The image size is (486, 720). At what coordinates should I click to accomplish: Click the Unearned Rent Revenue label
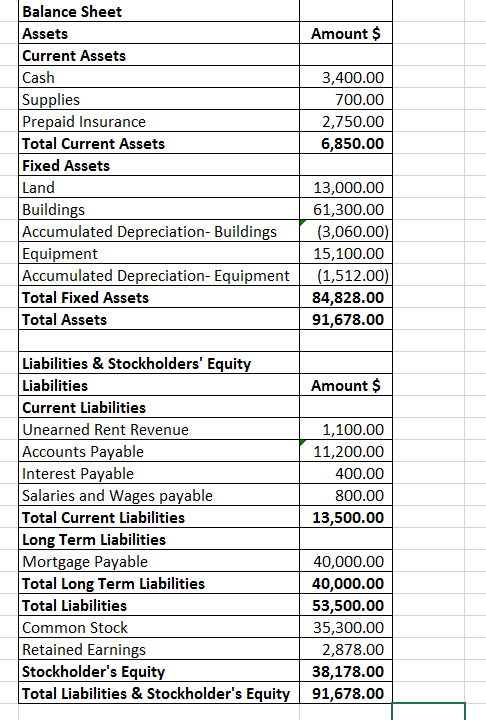159,429
